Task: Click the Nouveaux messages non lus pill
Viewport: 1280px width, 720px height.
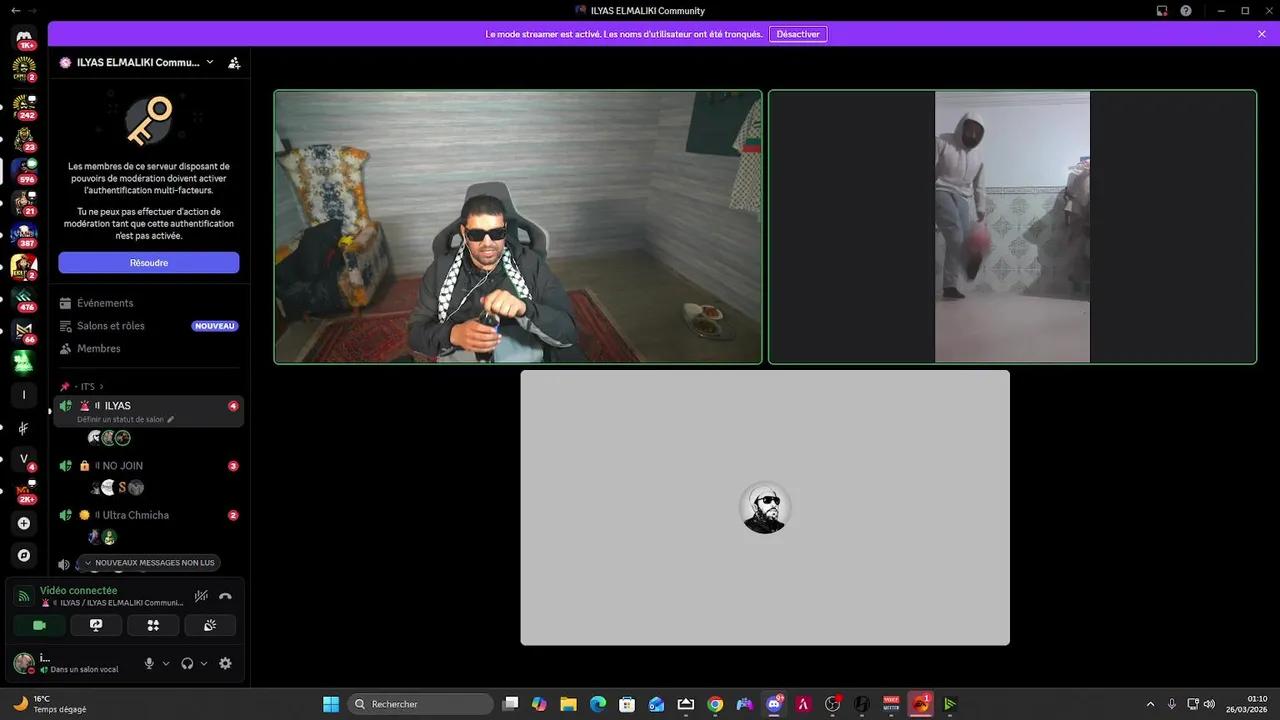Action: click(x=149, y=563)
